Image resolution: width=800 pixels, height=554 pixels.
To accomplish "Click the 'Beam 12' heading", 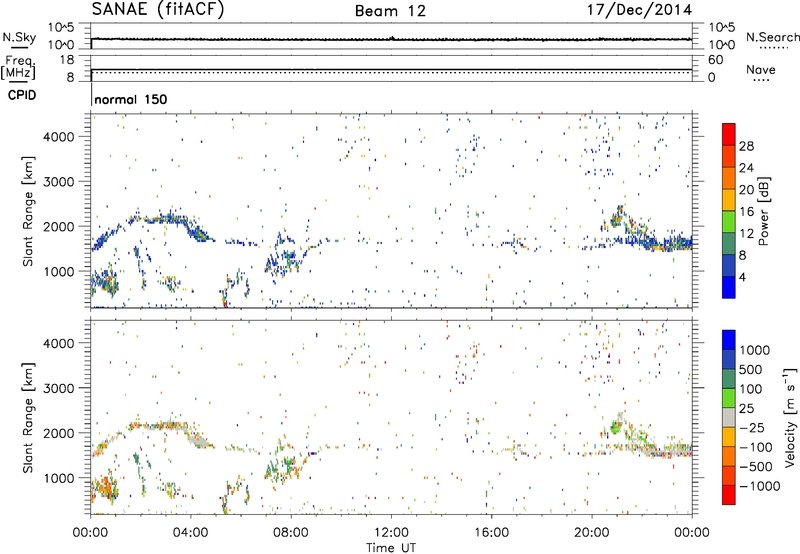I will (390, 11).
